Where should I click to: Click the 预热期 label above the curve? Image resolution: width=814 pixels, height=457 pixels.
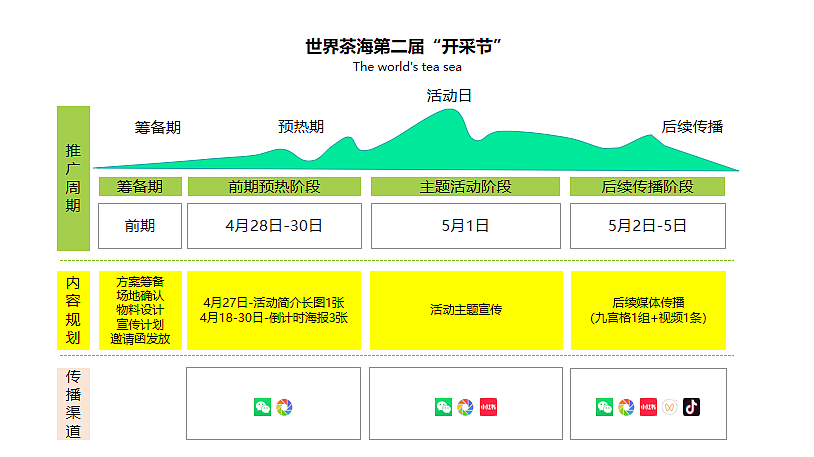point(301,126)
